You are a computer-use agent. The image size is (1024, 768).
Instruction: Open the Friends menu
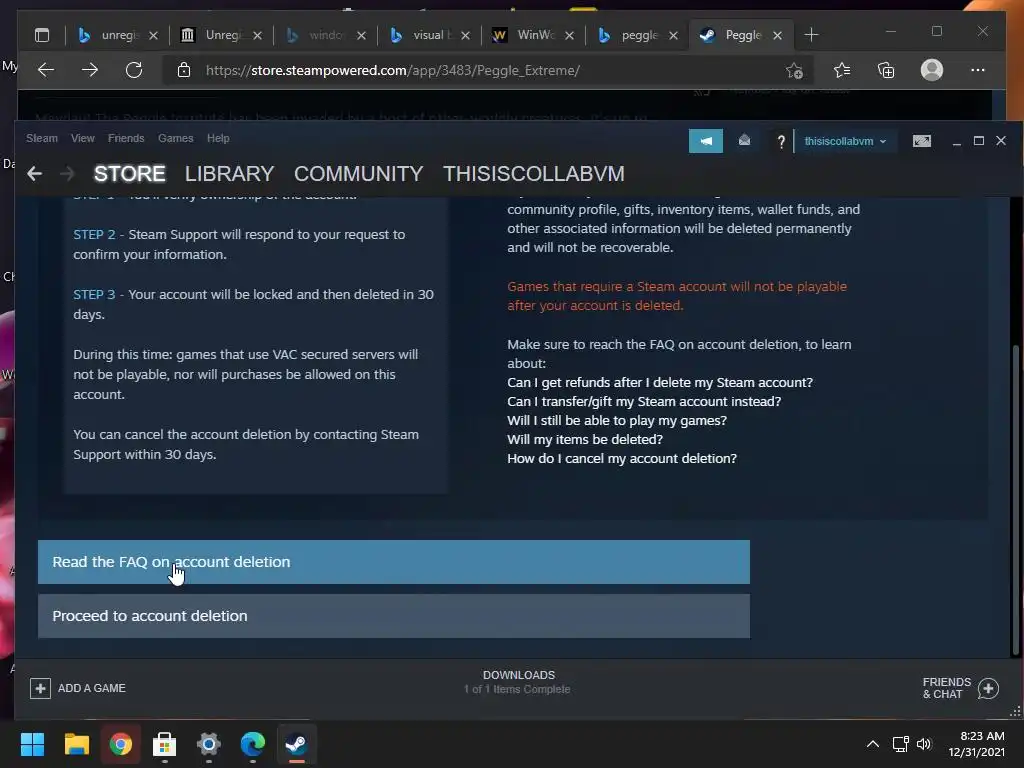click(x=126, y=138)
